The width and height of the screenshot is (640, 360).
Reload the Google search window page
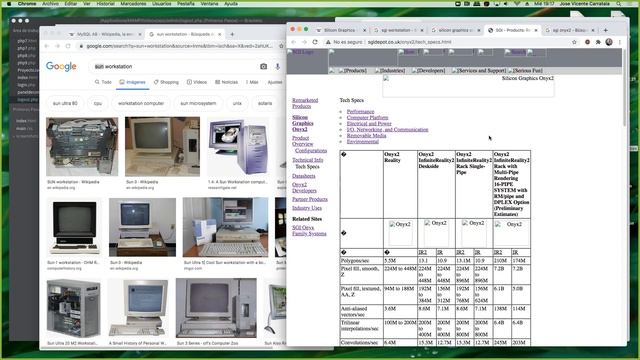pos(68,46)
